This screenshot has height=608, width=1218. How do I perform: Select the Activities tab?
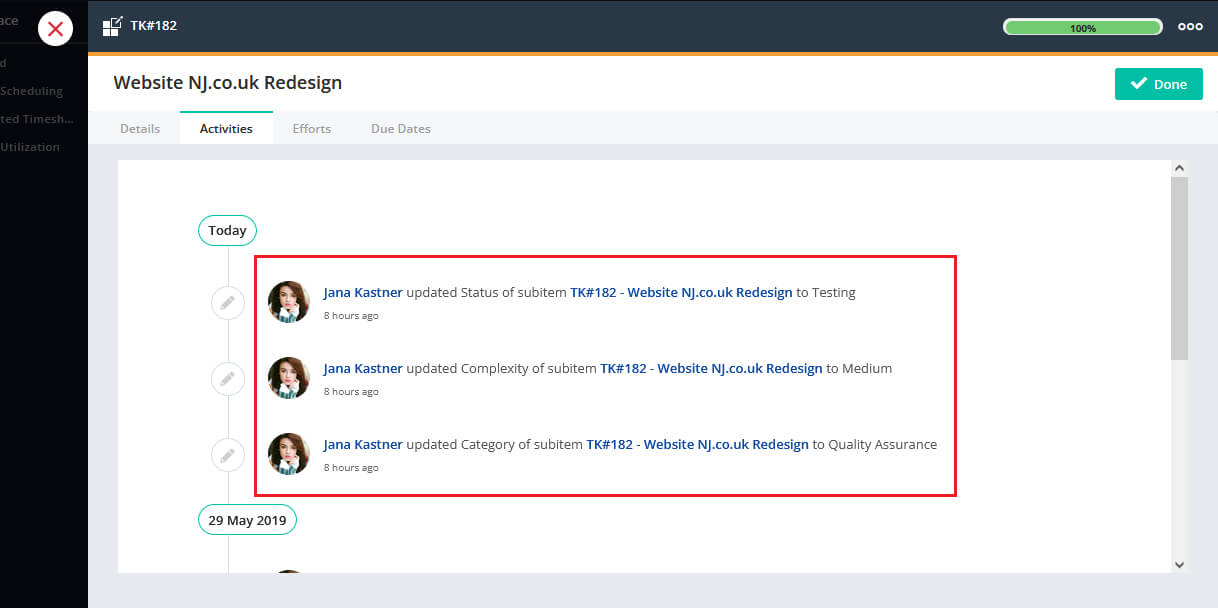click(x=226, y=128)
